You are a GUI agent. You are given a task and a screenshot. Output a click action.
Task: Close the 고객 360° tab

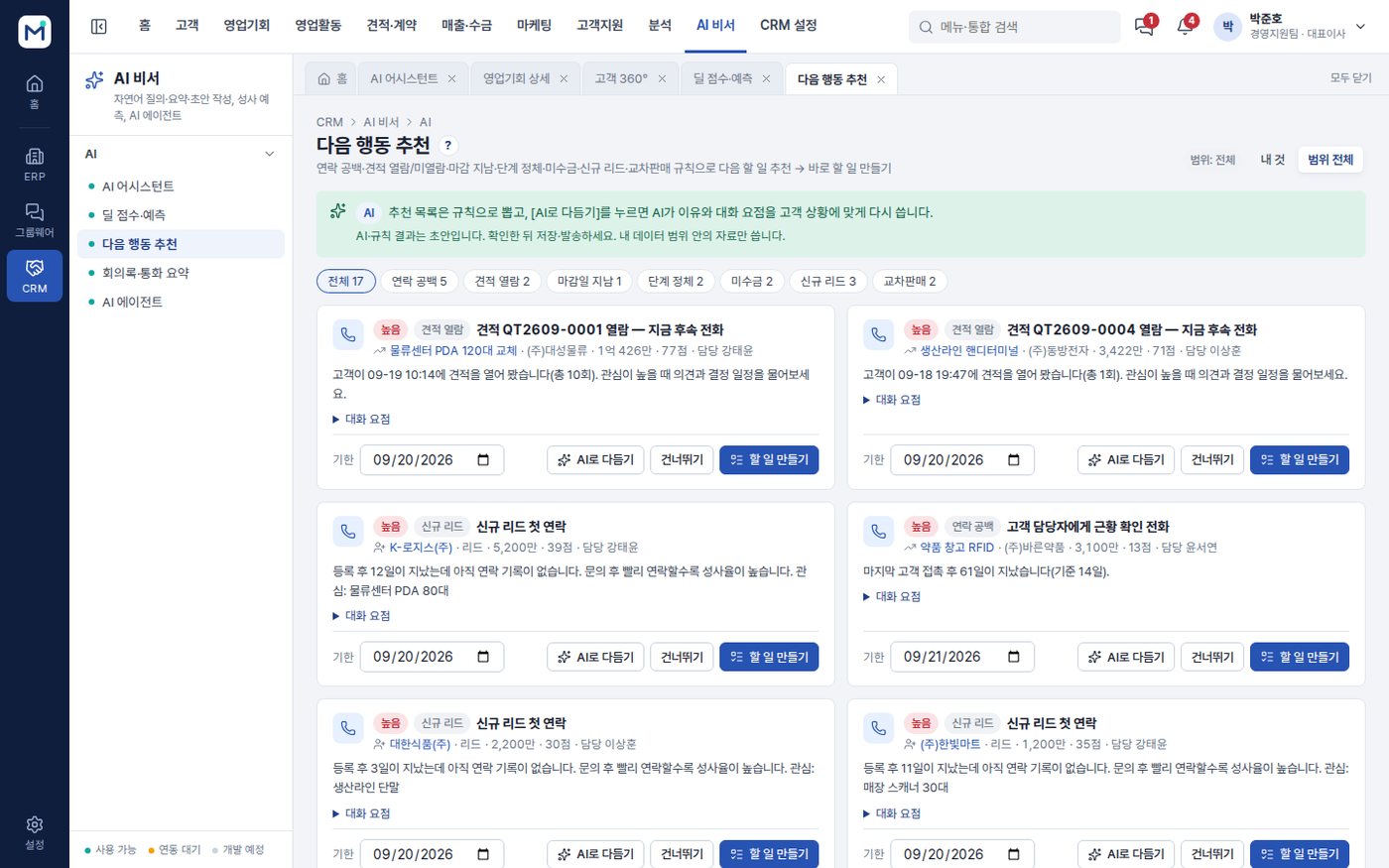pos(662,78)
